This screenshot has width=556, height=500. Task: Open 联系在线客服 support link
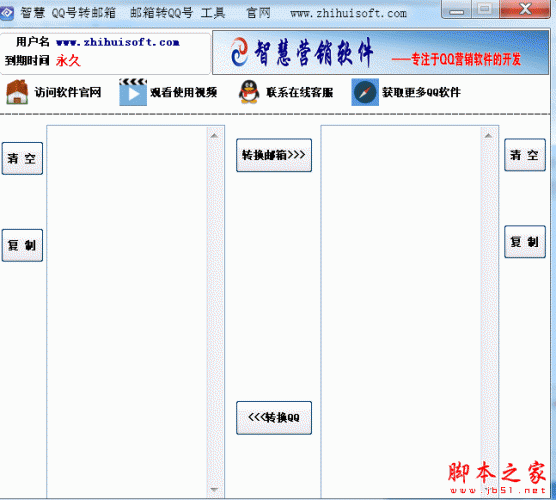pyautogui.click(x=300, y=92)
